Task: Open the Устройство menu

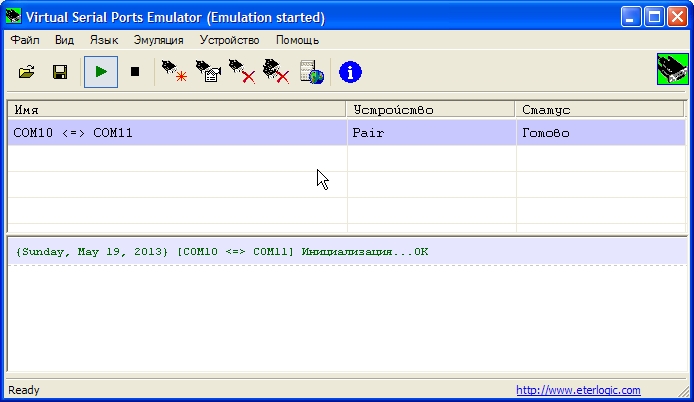Action: 229,40
